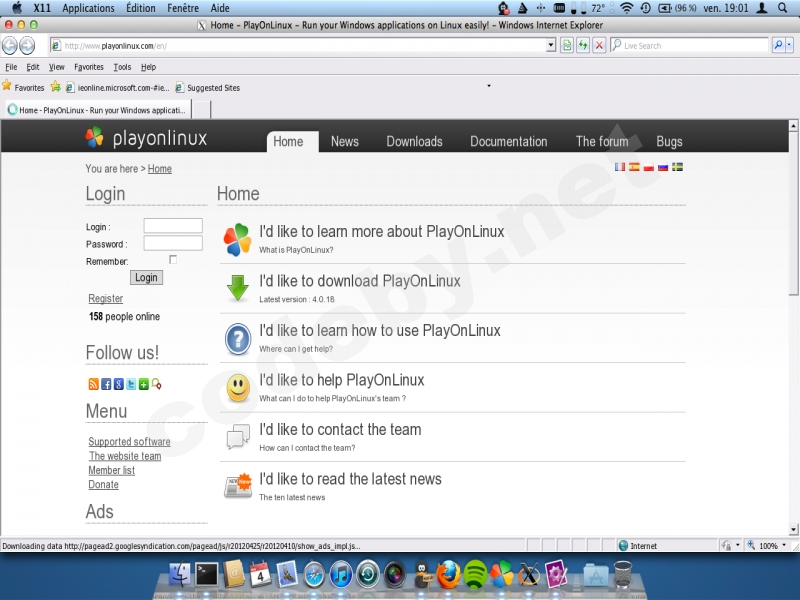800x600 pixels.
Task: Switch to the Downloads navigation tab
Action: (414, 142)
